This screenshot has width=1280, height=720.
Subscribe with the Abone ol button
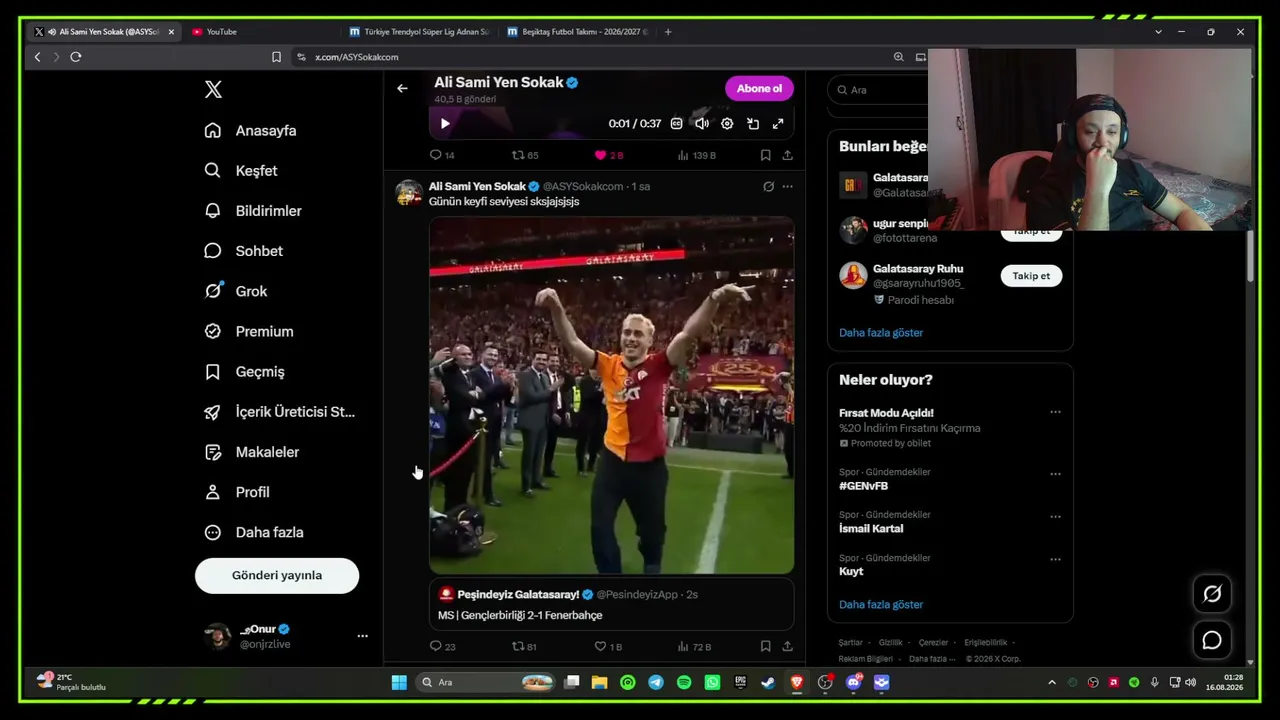(x=759, y=88)
